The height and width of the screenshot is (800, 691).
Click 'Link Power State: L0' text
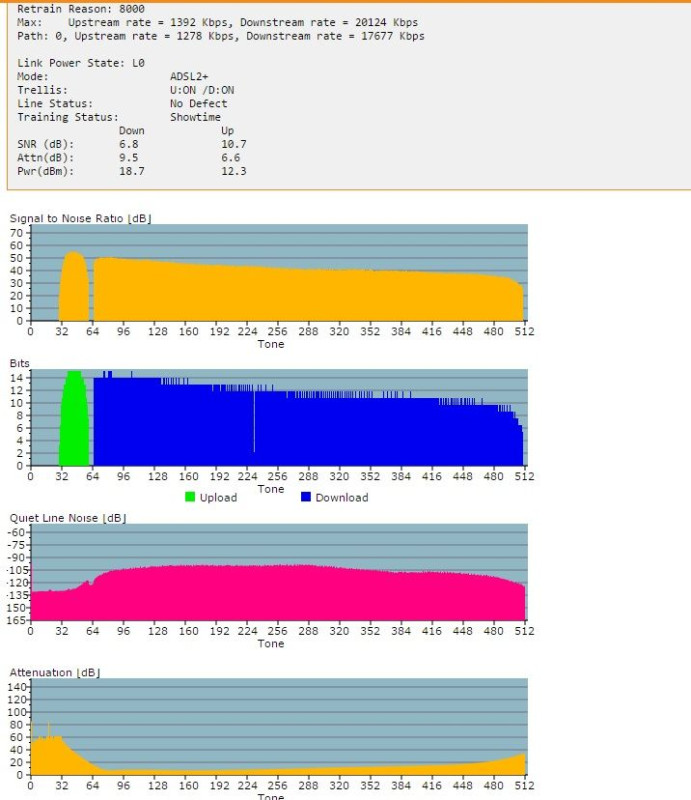[81, 63]
